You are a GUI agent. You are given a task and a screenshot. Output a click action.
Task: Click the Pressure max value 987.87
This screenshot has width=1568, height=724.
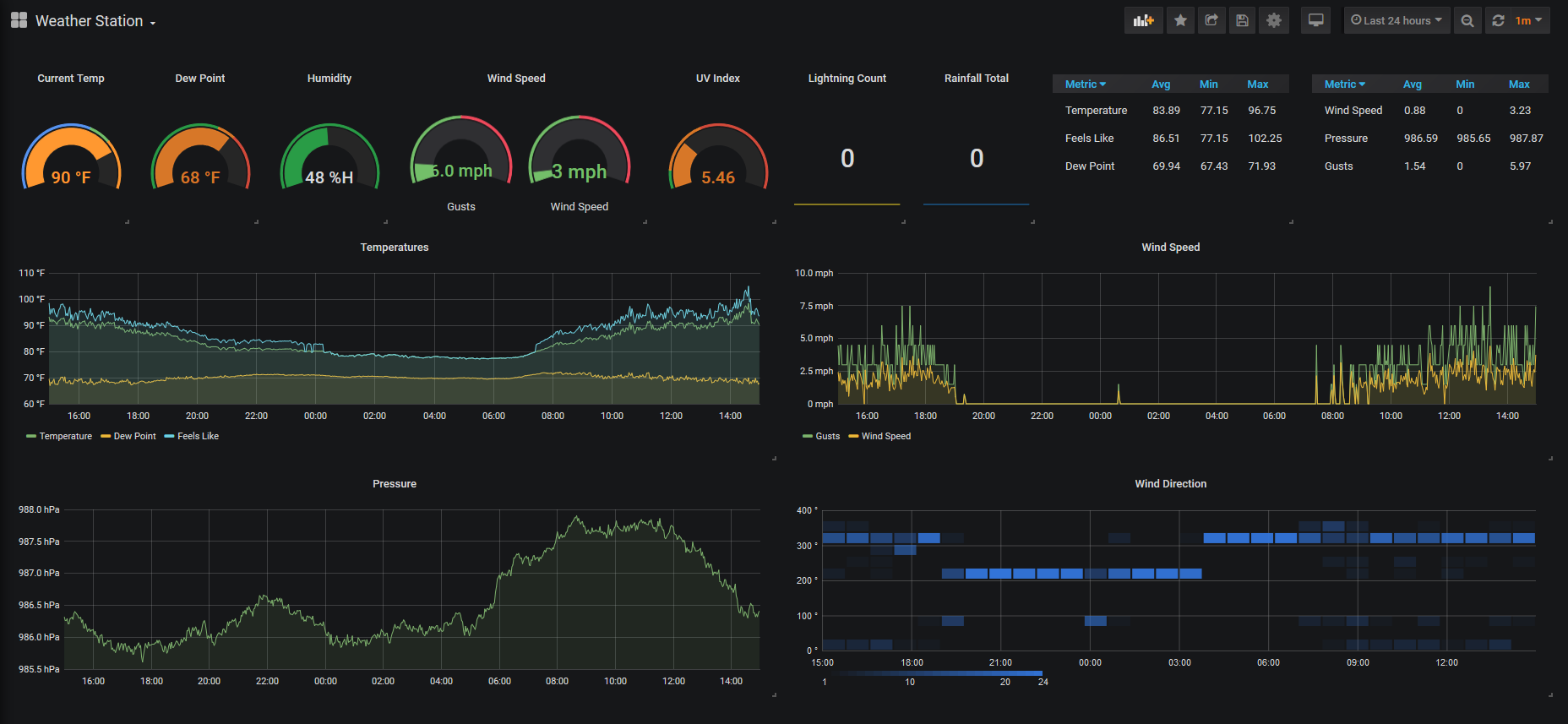(x=1527, y=139)
